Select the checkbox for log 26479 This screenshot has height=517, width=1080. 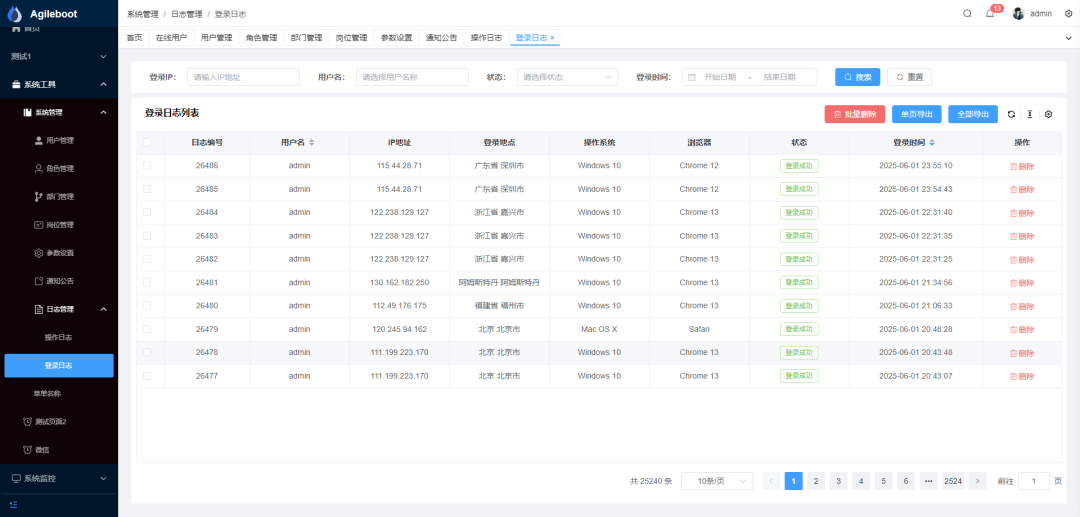pyautogui.click(x=147, y=329)
